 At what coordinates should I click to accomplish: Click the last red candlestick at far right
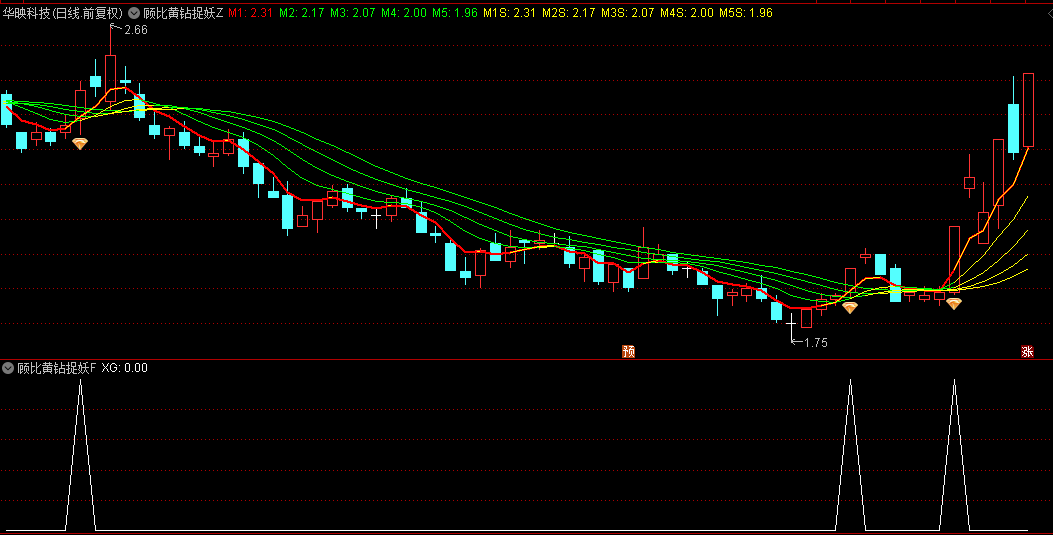pos(1028,110)
